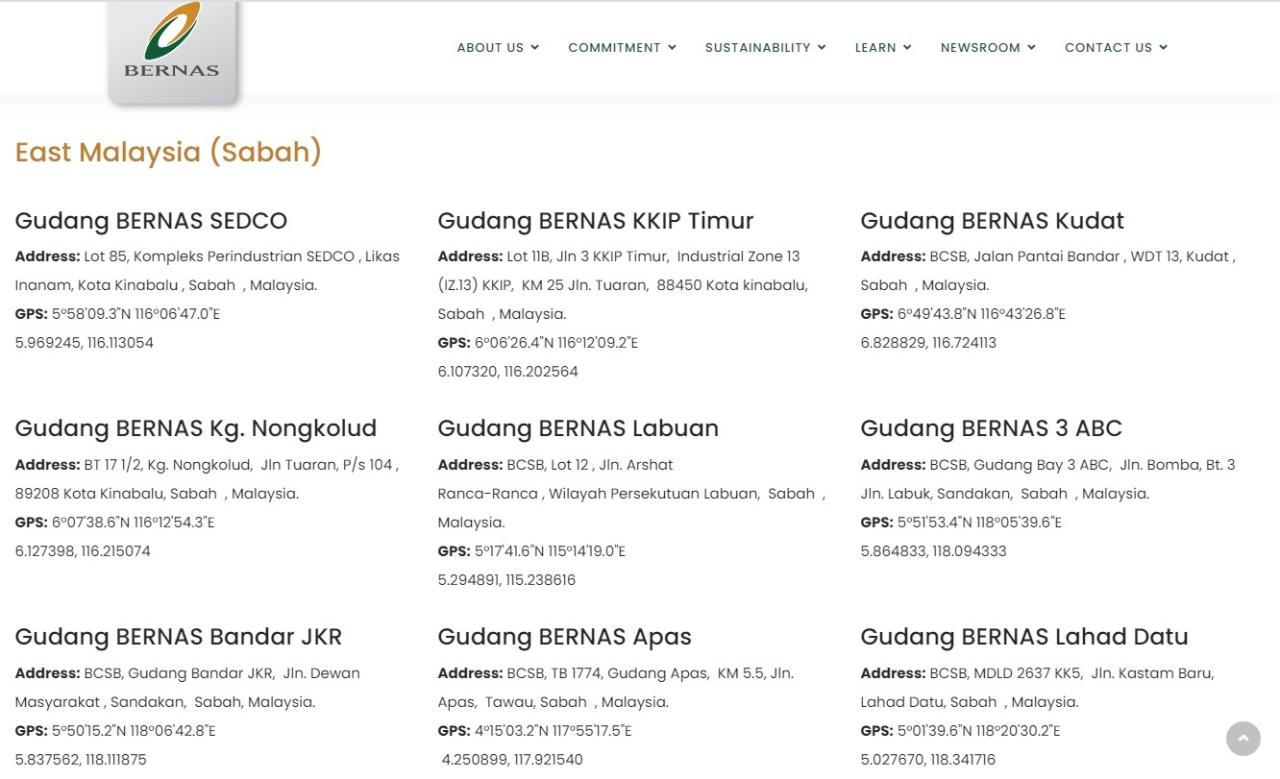This screenshot has width=1280, height=779.
Task: Click the East Malaysia (Sabah) section heading
Action: 168,152
